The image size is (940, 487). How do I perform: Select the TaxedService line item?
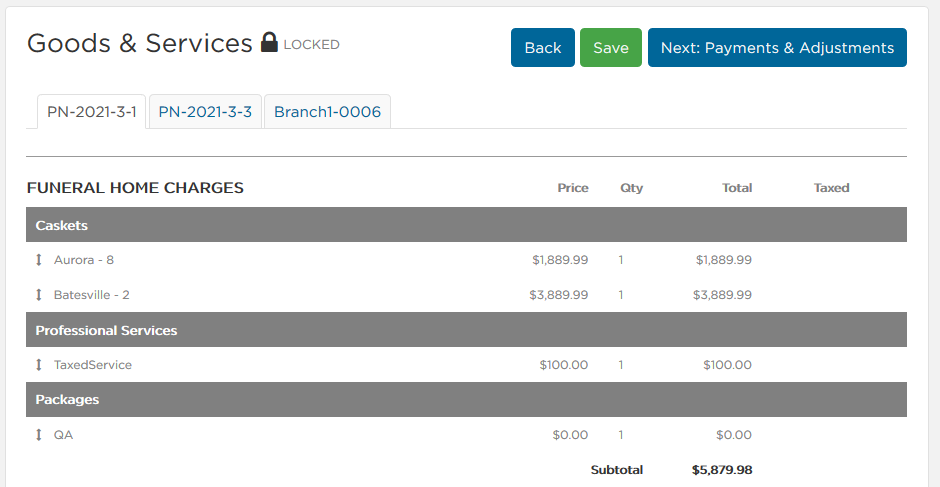(93, 365)
